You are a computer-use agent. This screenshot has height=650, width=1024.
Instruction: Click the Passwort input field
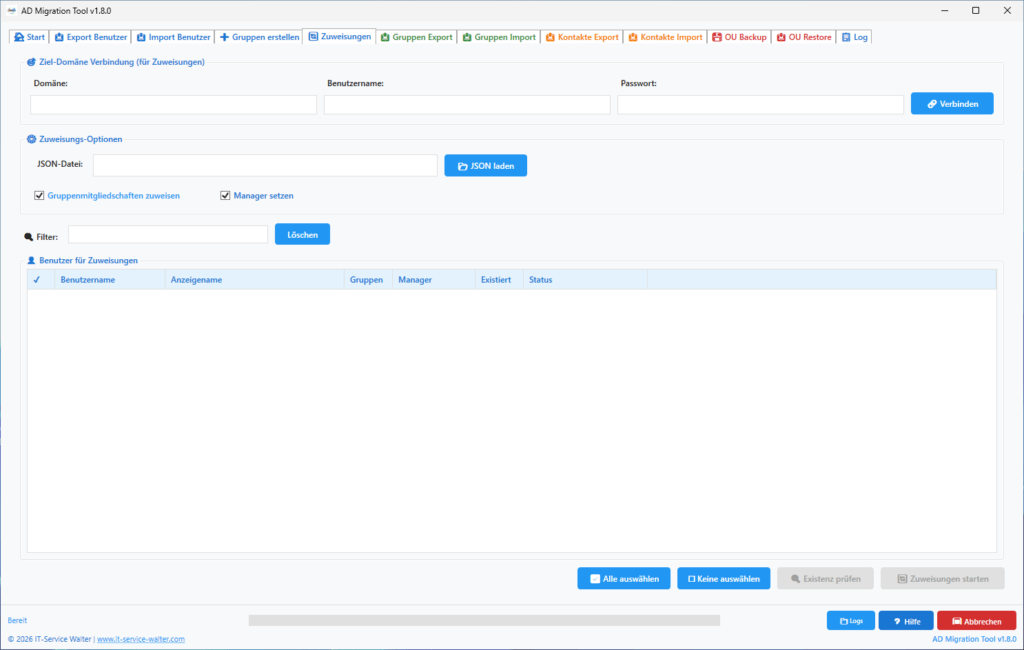pos(760,105)
